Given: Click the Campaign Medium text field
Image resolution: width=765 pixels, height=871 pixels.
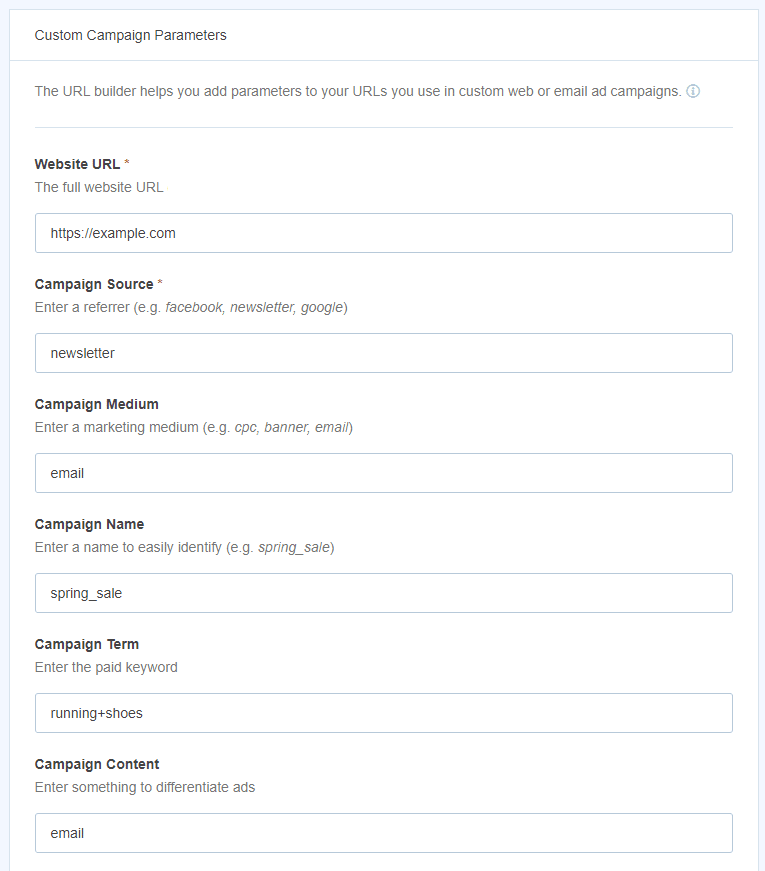Looking at the screenshot, I should [383, 473].
